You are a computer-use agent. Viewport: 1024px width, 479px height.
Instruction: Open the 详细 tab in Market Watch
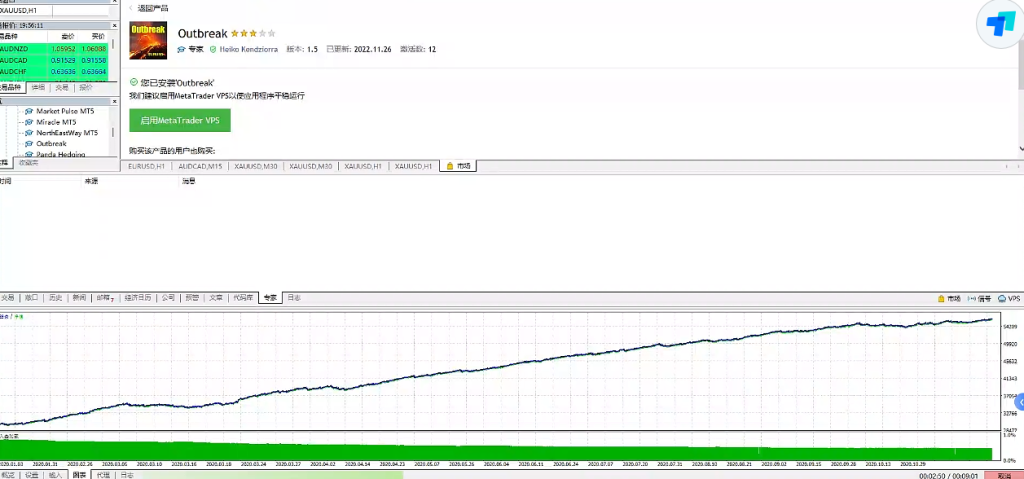[38, 87]
